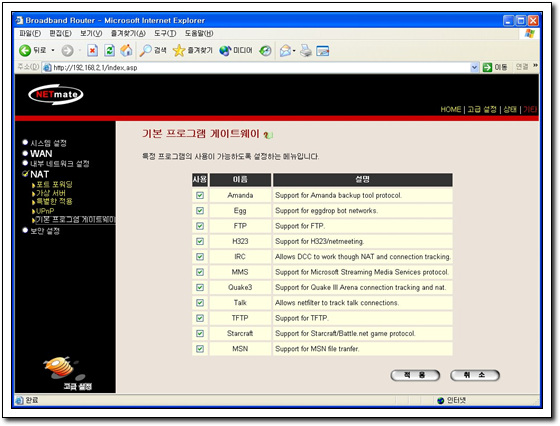Open the 즐겨찾기(A) menu

click(x=128, y=34)
